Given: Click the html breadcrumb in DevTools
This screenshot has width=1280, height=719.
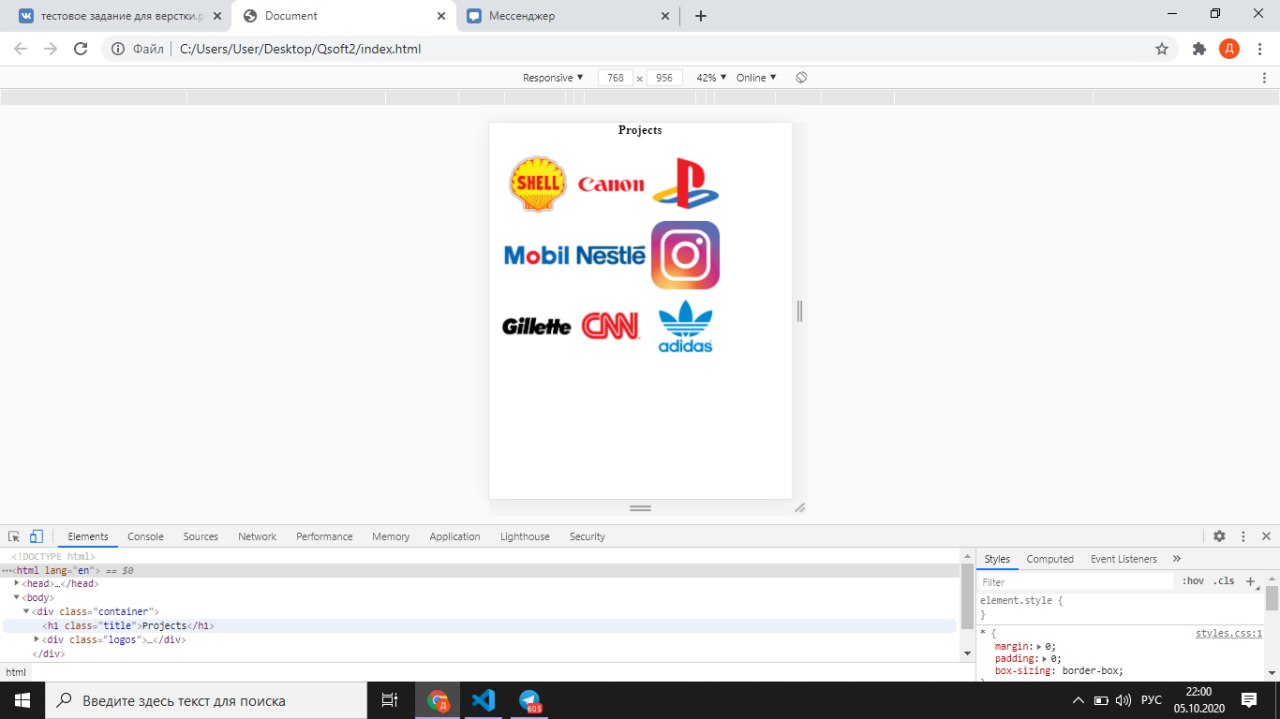Looking at the screenshot, I should point(16,672).
